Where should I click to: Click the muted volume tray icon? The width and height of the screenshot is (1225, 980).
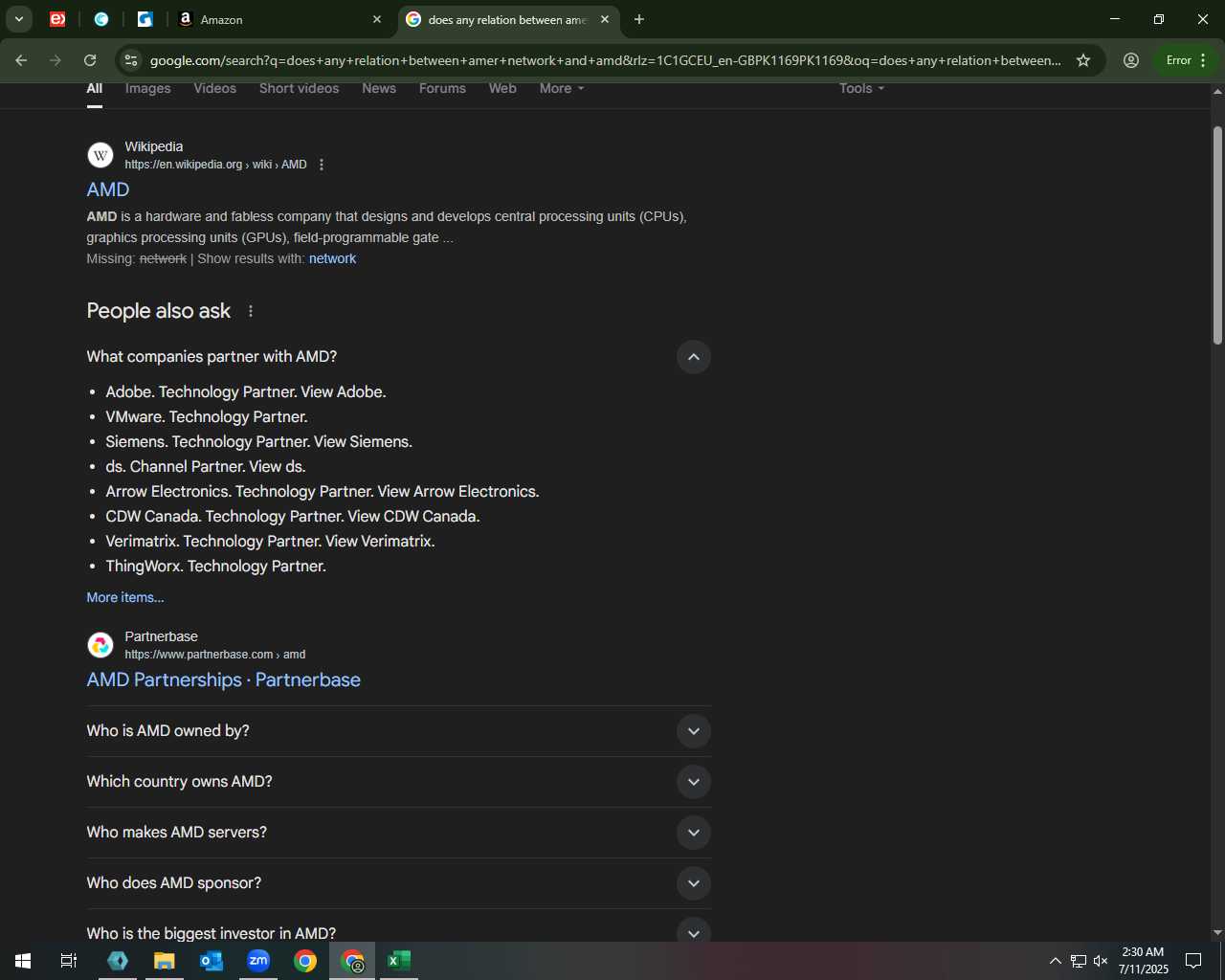pos(1101,961)
